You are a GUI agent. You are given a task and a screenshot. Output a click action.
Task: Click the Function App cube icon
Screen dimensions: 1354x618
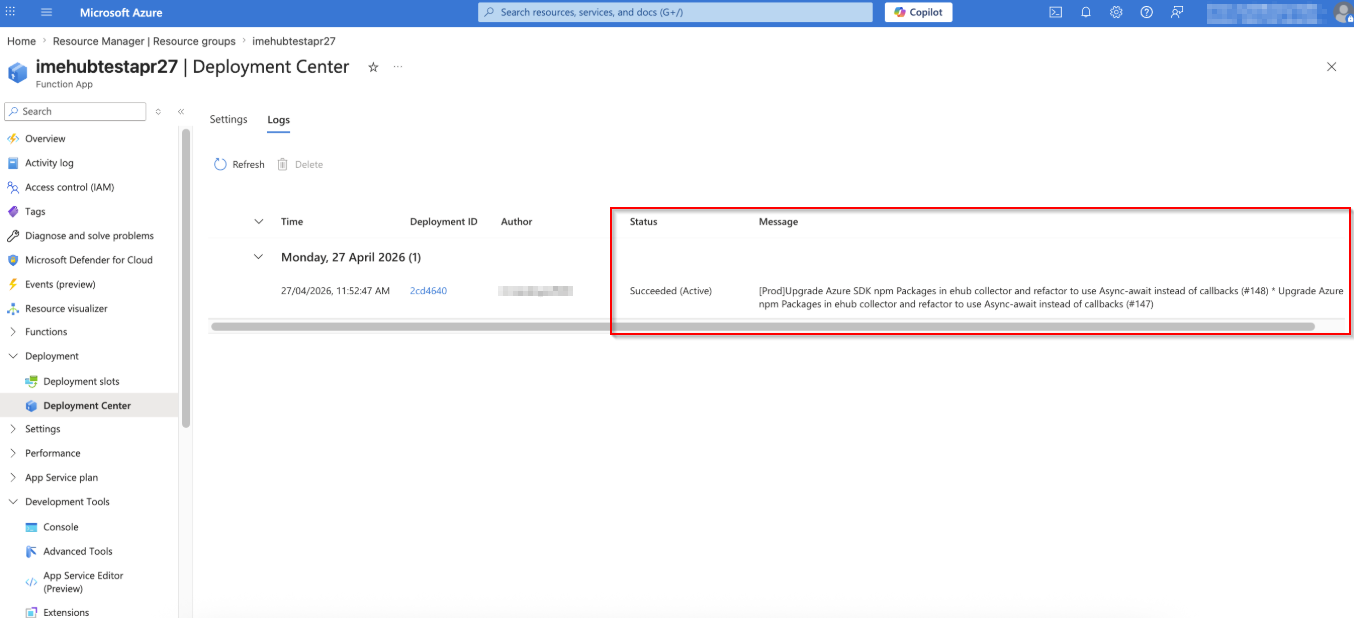[x=18, y=73]
